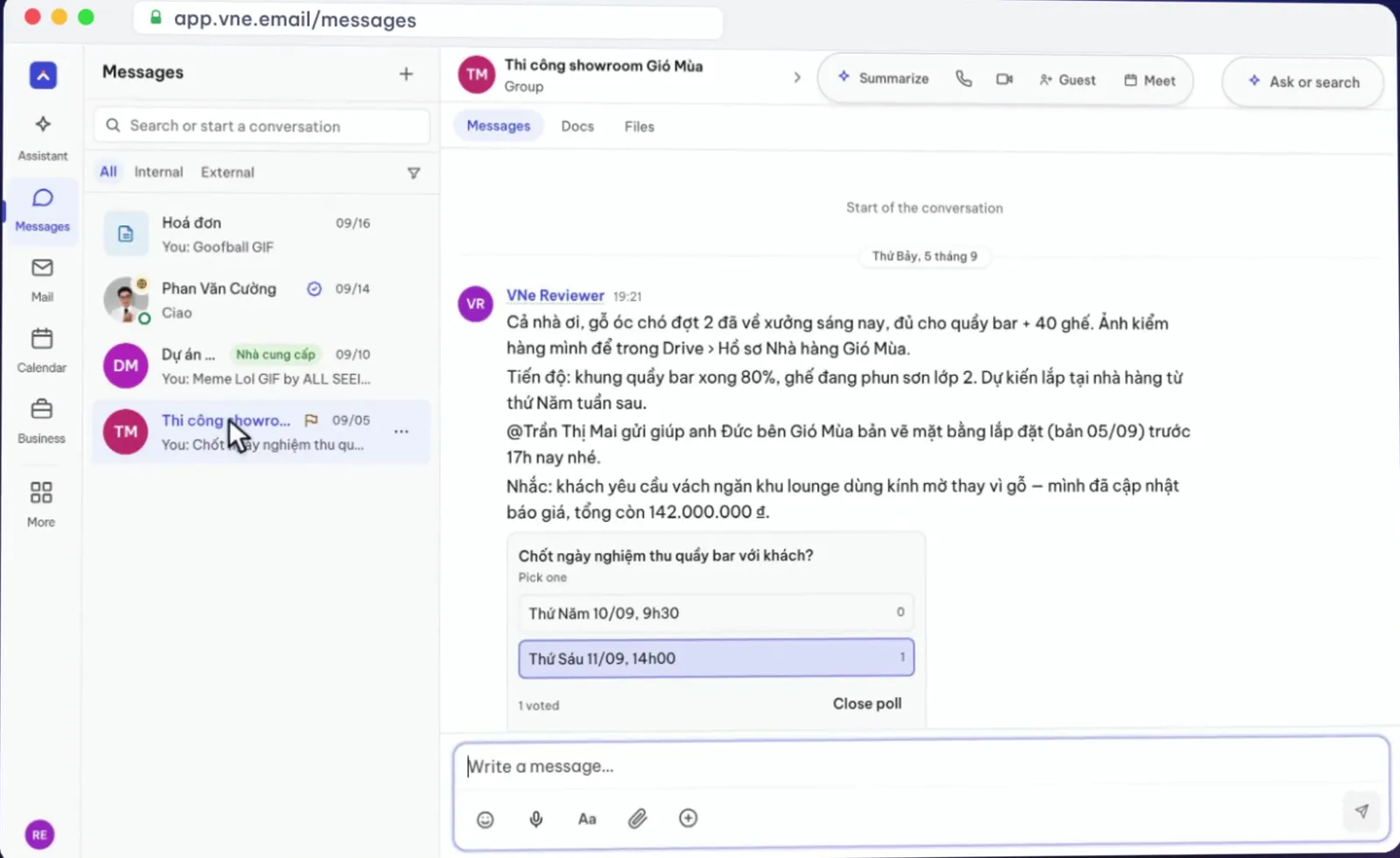Start a video call with the group

1004,79
